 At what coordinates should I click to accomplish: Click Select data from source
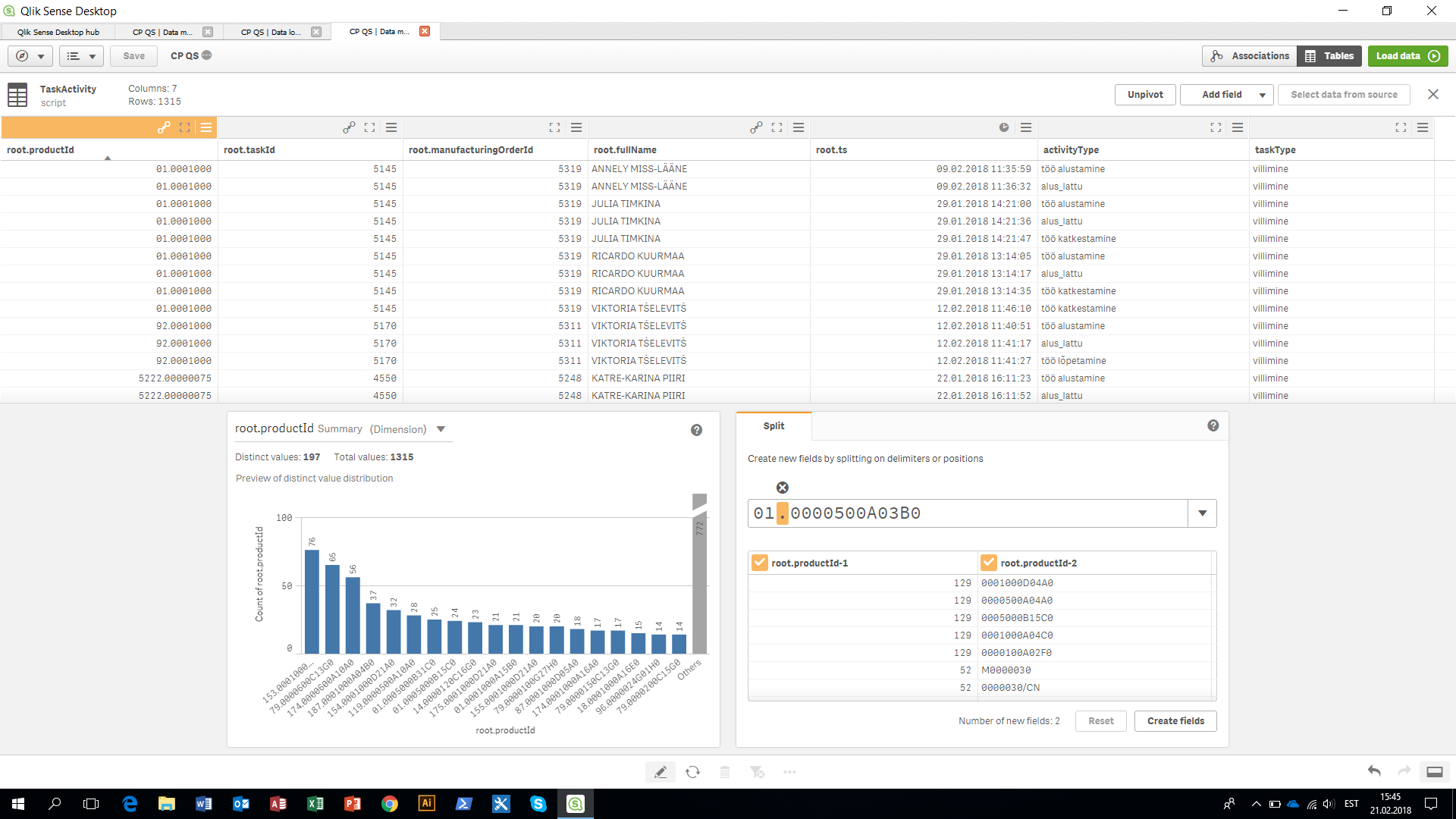(1344, 95)
